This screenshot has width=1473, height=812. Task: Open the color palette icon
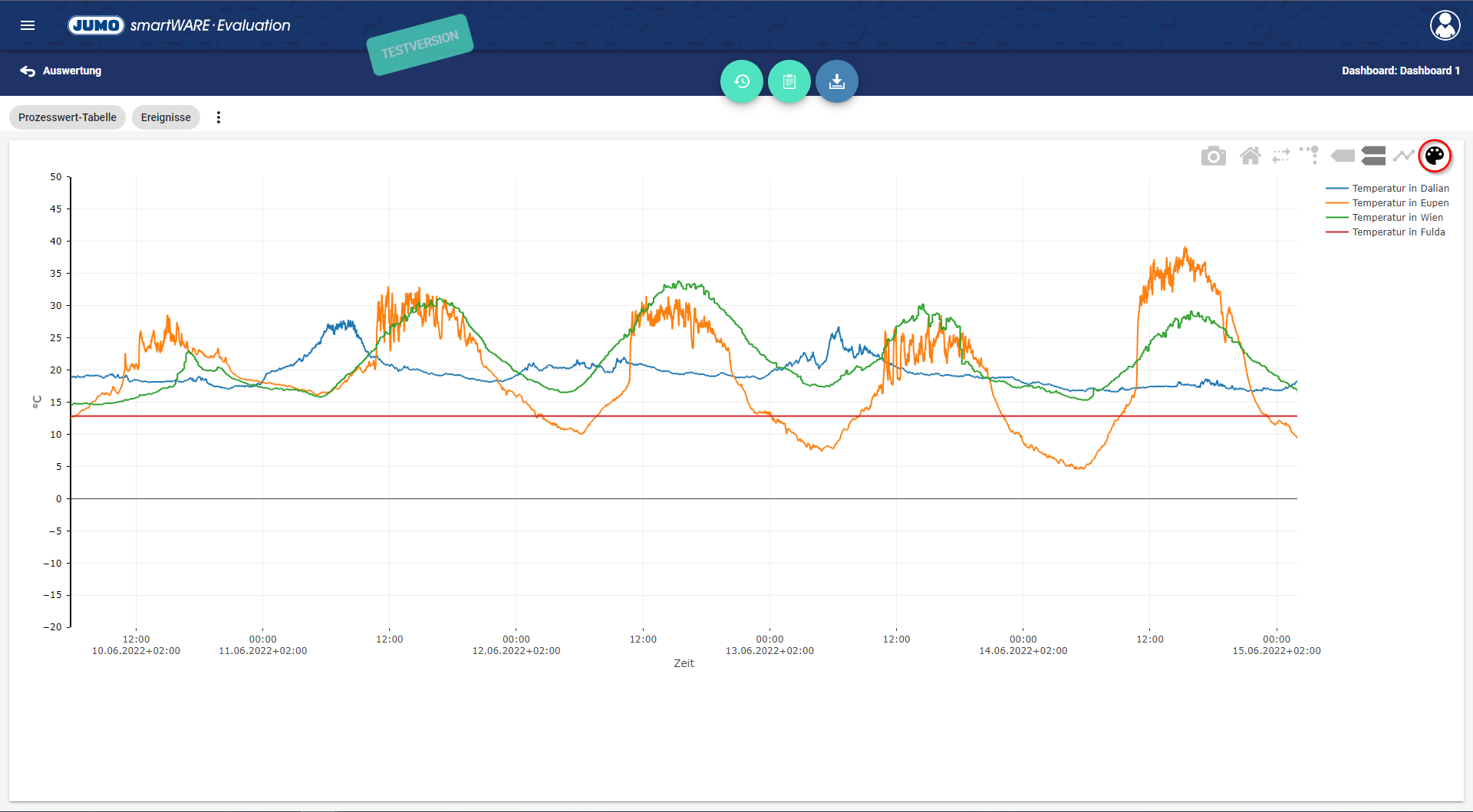(x=1435, y=156)
